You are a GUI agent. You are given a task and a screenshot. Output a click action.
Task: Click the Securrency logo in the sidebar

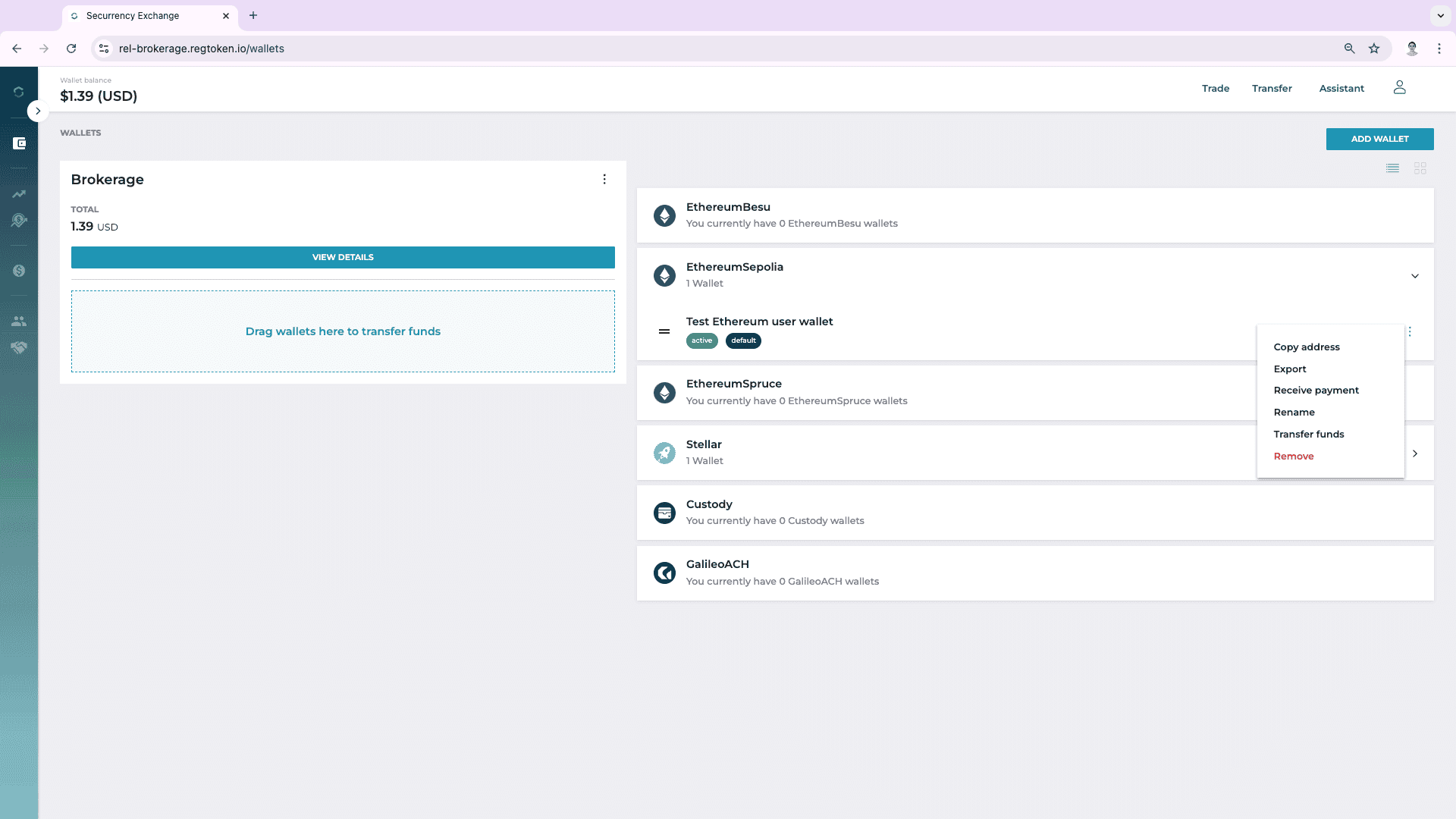(x=19, y=92)
